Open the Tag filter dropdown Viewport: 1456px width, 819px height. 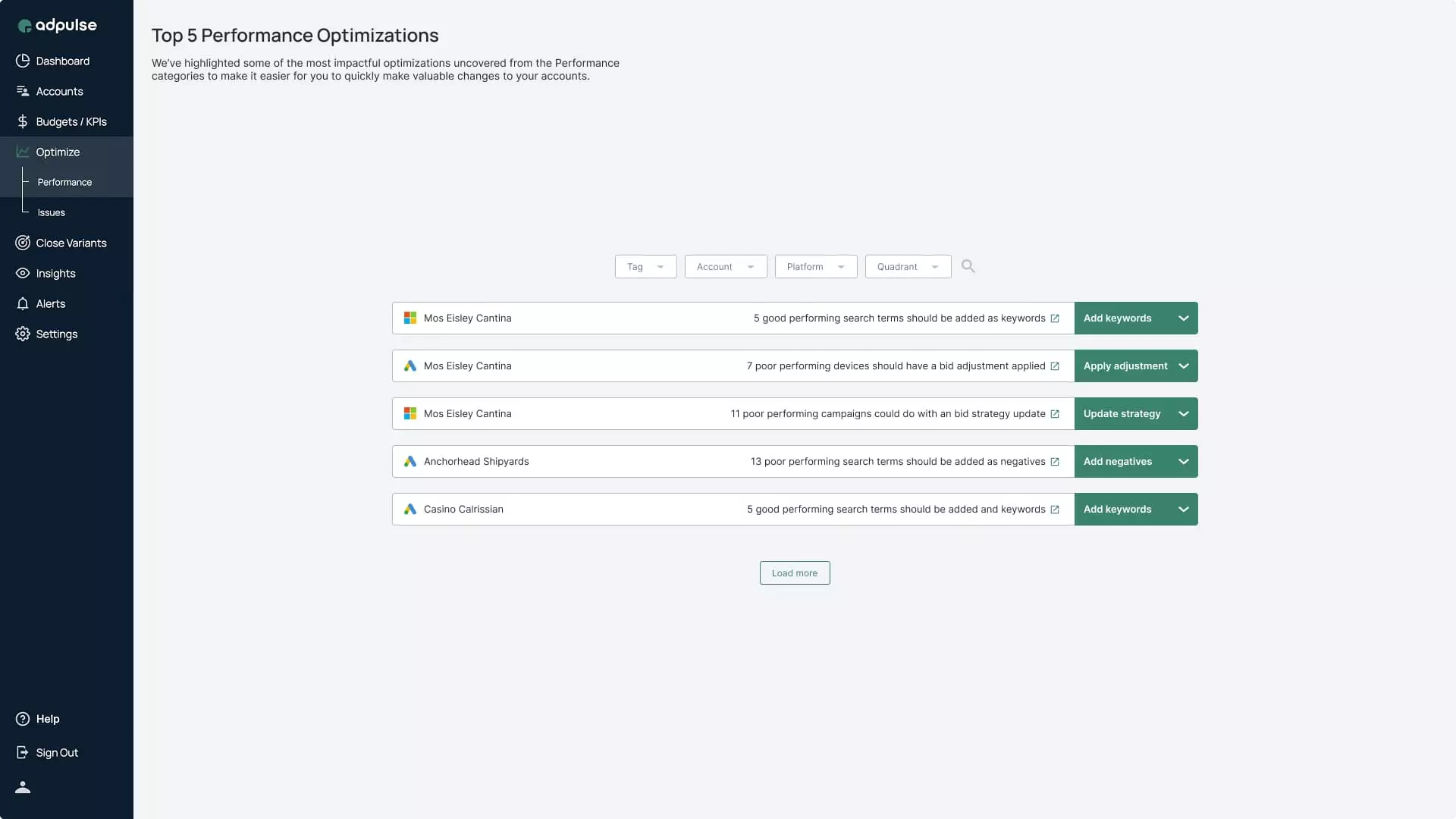(x=645, y=266)
